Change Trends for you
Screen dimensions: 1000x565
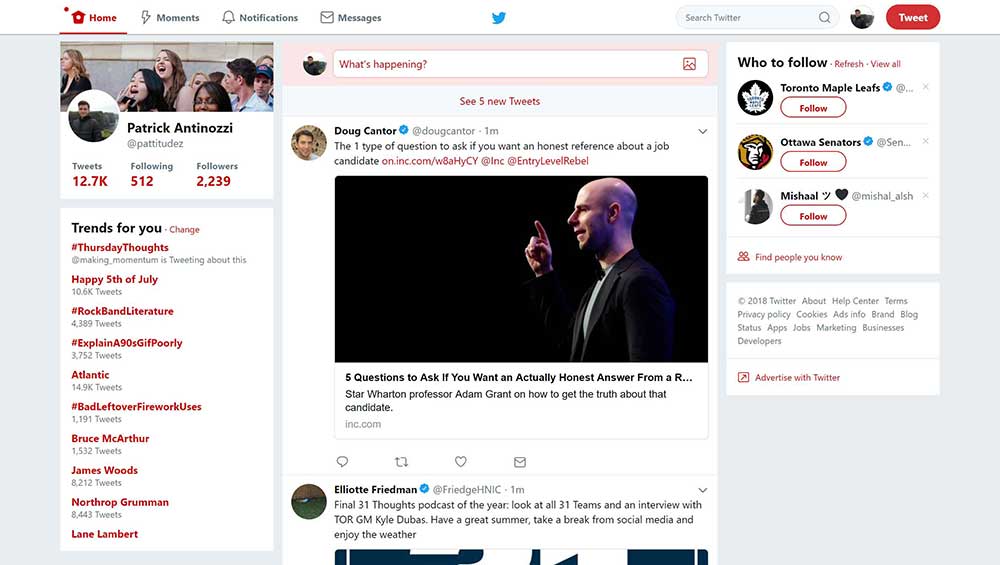point(184,230)
